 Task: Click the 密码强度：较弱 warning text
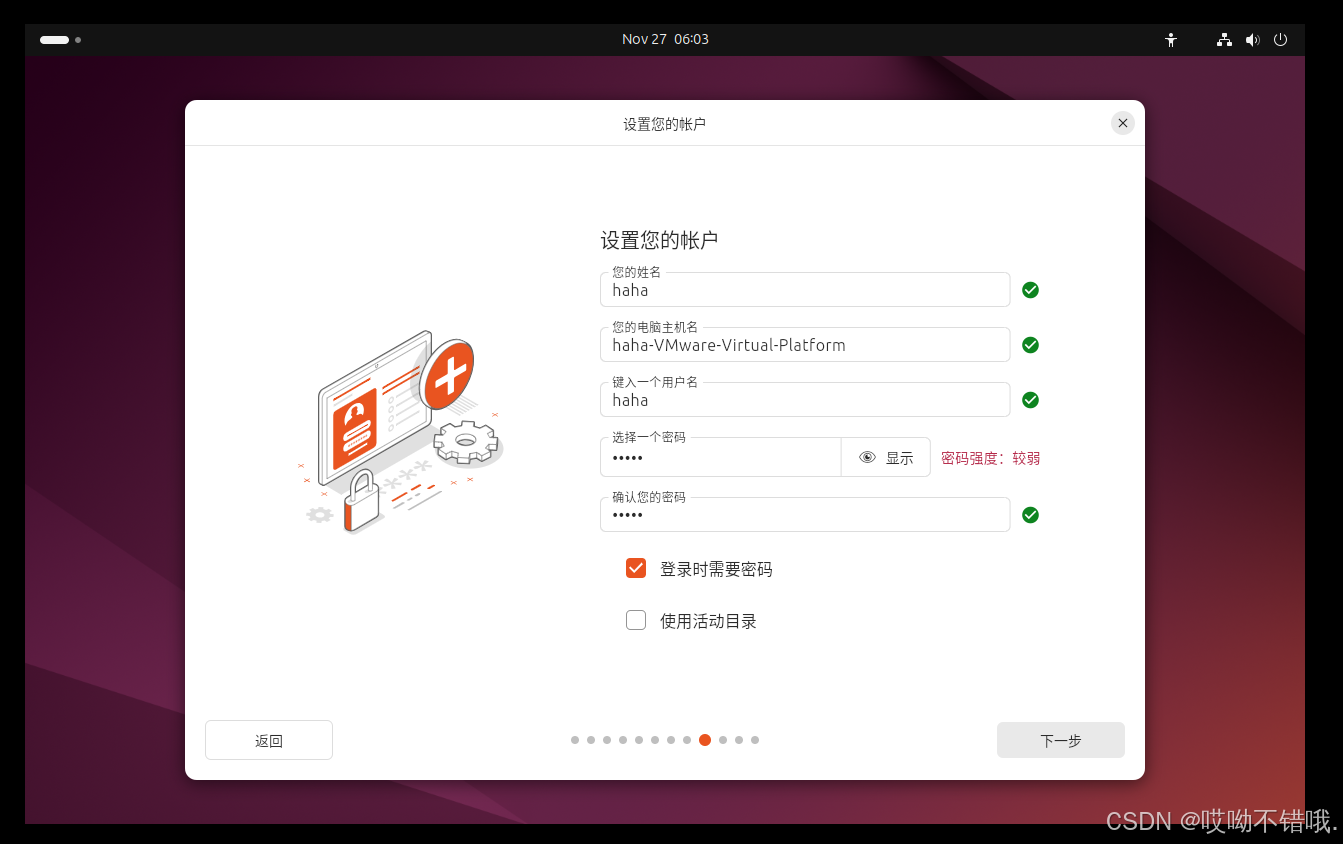coord(991,458)
